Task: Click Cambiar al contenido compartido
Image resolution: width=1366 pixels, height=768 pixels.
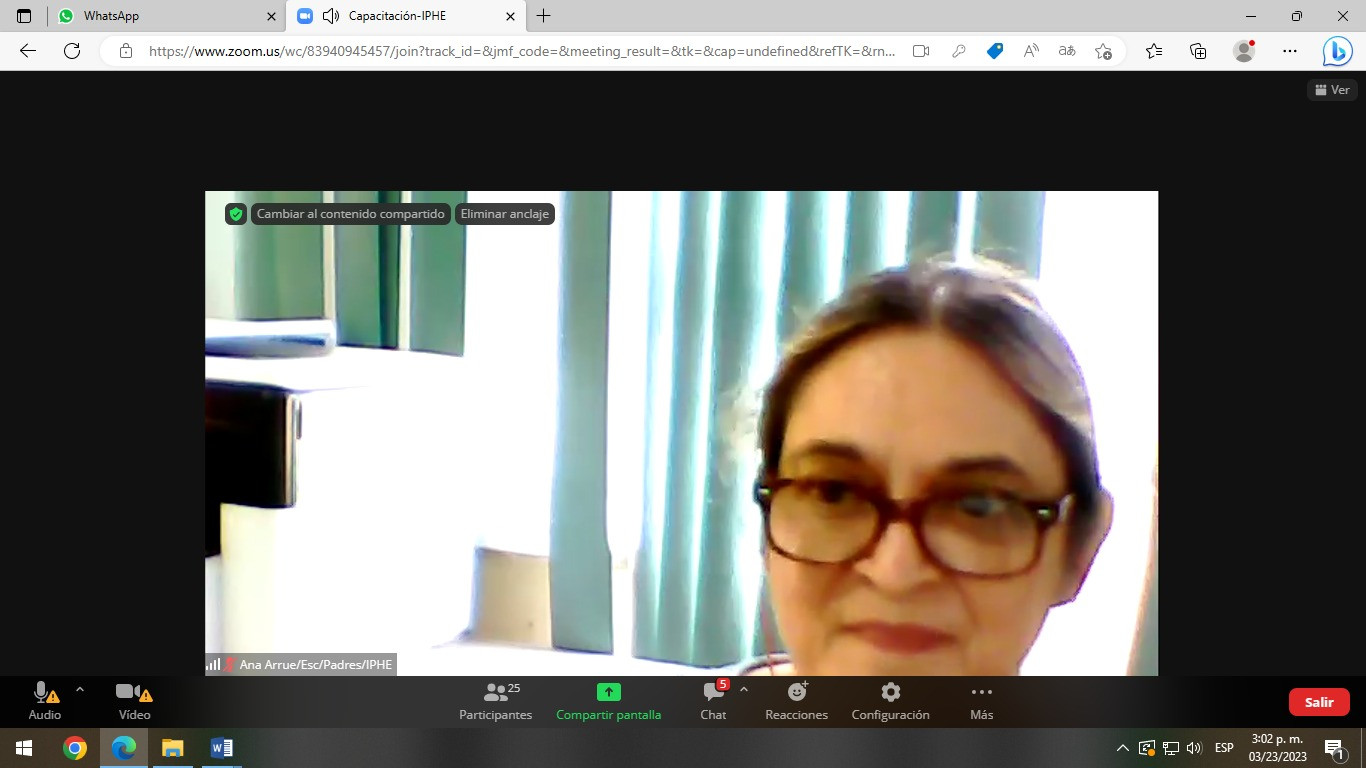Action: click(x=350, y=214)
